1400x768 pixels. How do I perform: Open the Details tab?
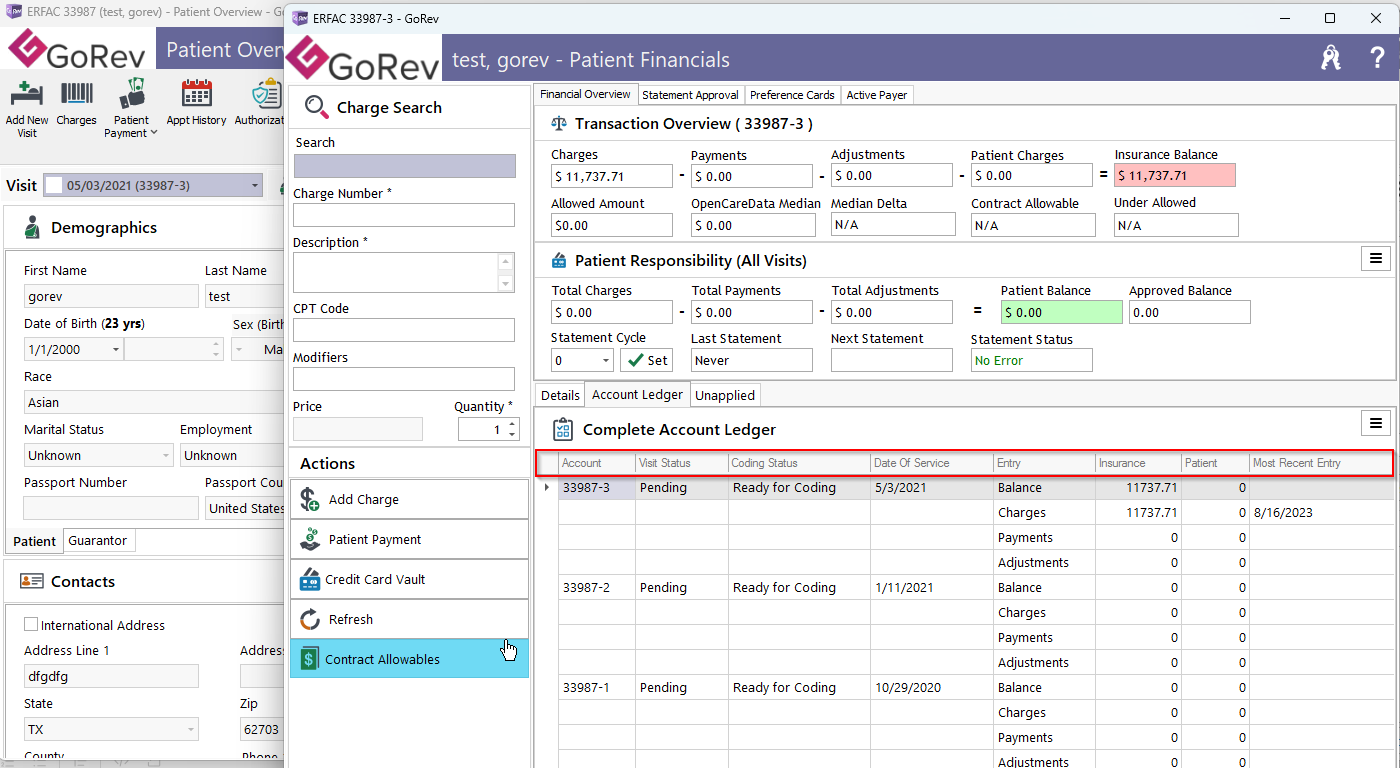pyautogui.click(x=560, y=395)
